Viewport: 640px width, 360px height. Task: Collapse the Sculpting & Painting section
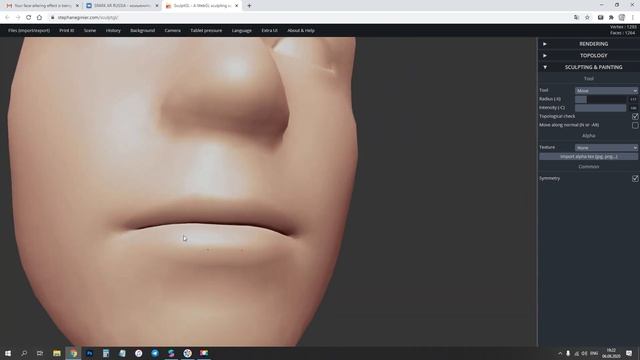click(589, 67)
